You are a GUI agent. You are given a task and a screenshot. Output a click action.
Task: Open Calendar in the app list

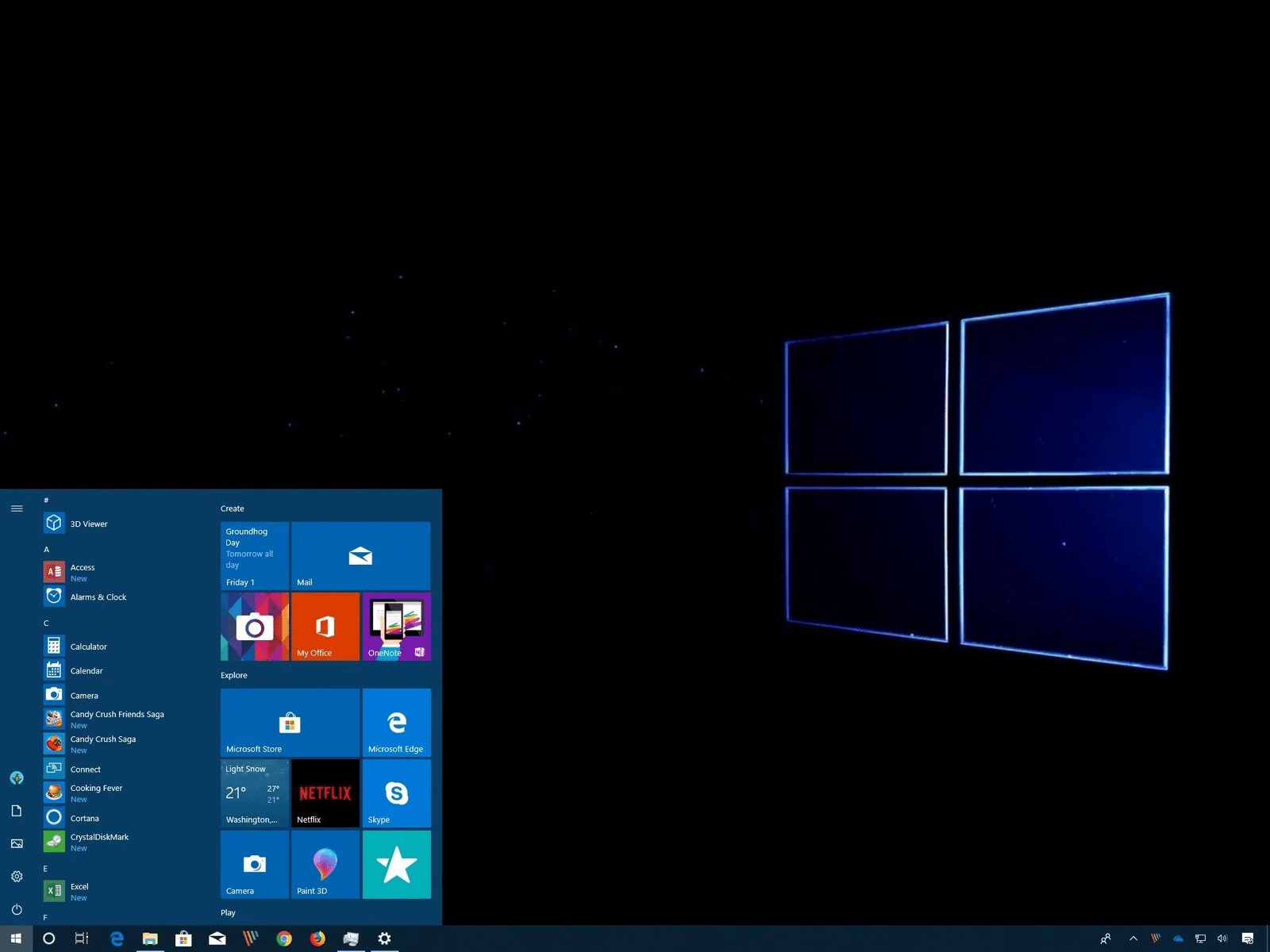[x=119, y=670]
